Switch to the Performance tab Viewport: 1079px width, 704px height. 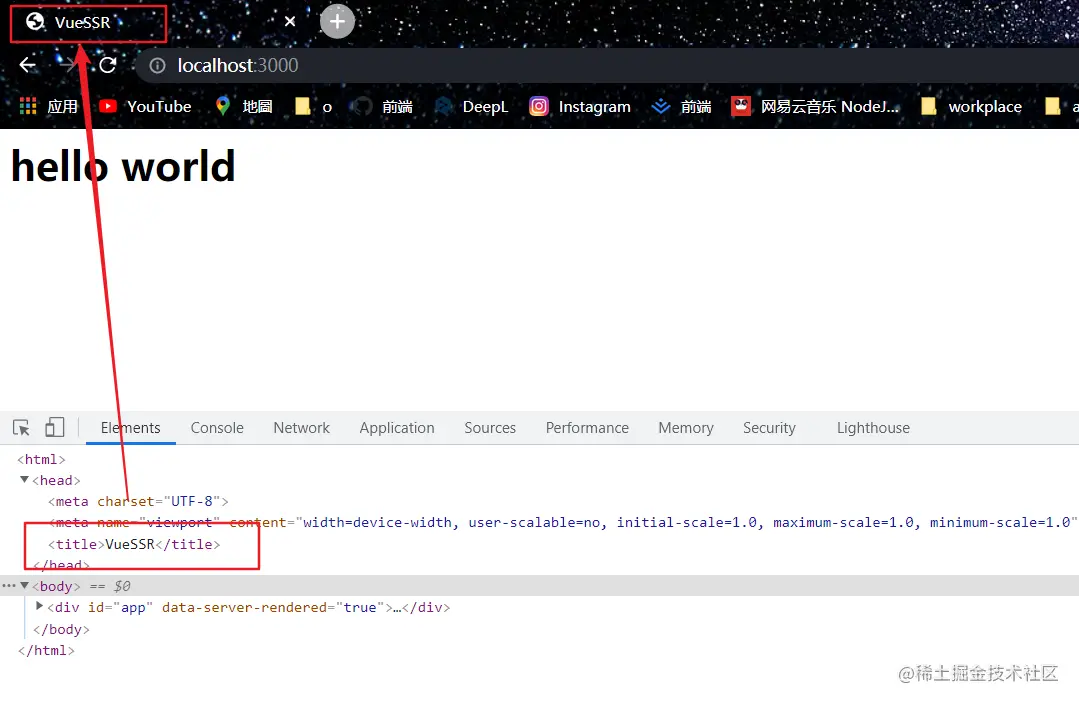[587, 427]
